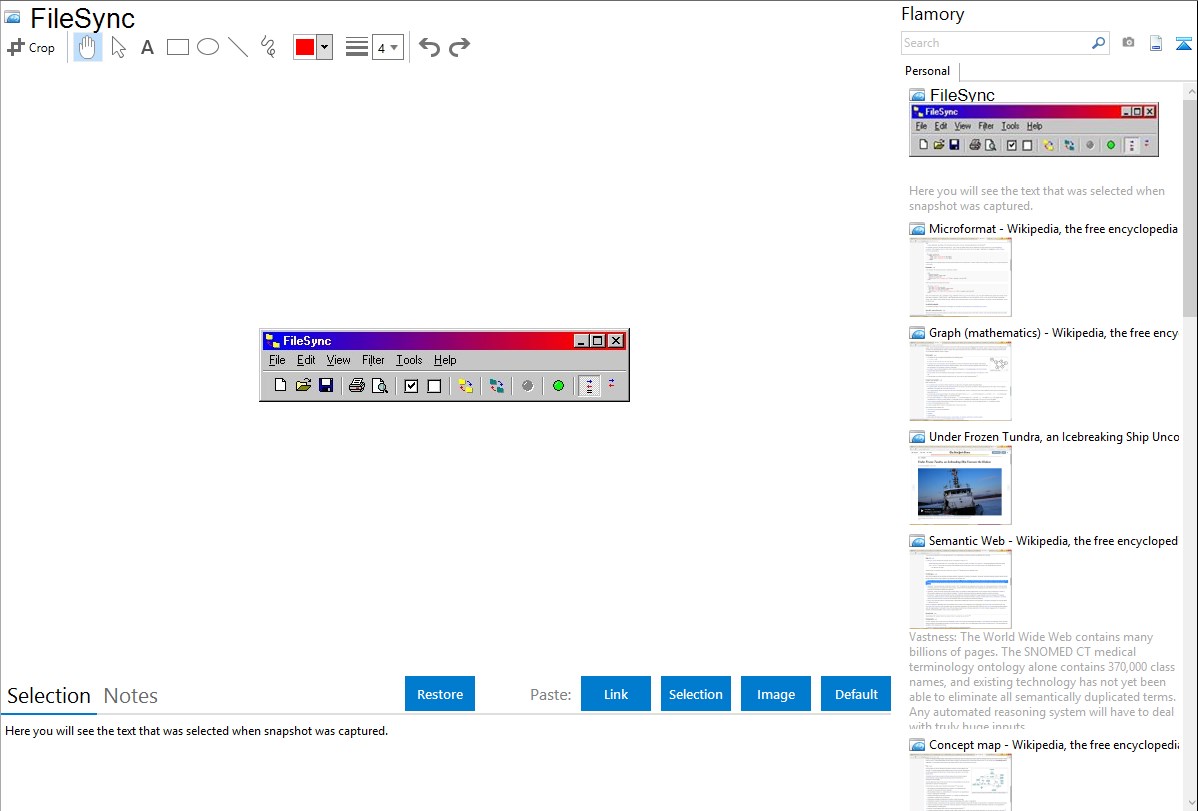Pick the ellipse shape tool

pyautogui.click(x=208, y=47)
